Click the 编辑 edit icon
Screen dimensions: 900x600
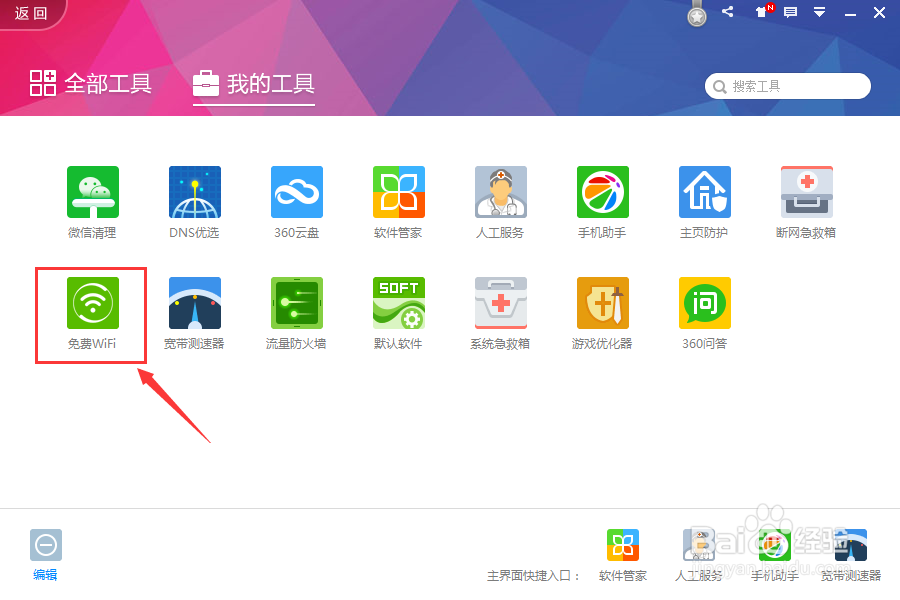coord(46,545)
